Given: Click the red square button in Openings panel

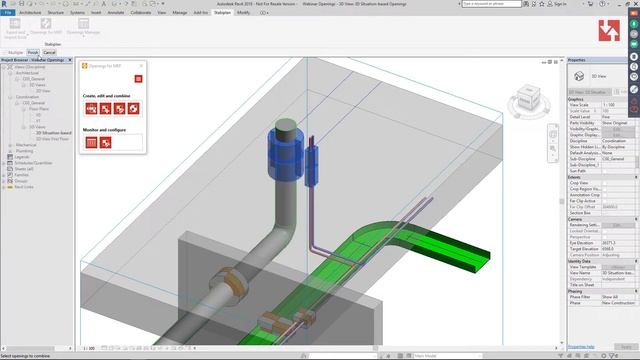Looking at the screenshot, I should pos(138,79).
